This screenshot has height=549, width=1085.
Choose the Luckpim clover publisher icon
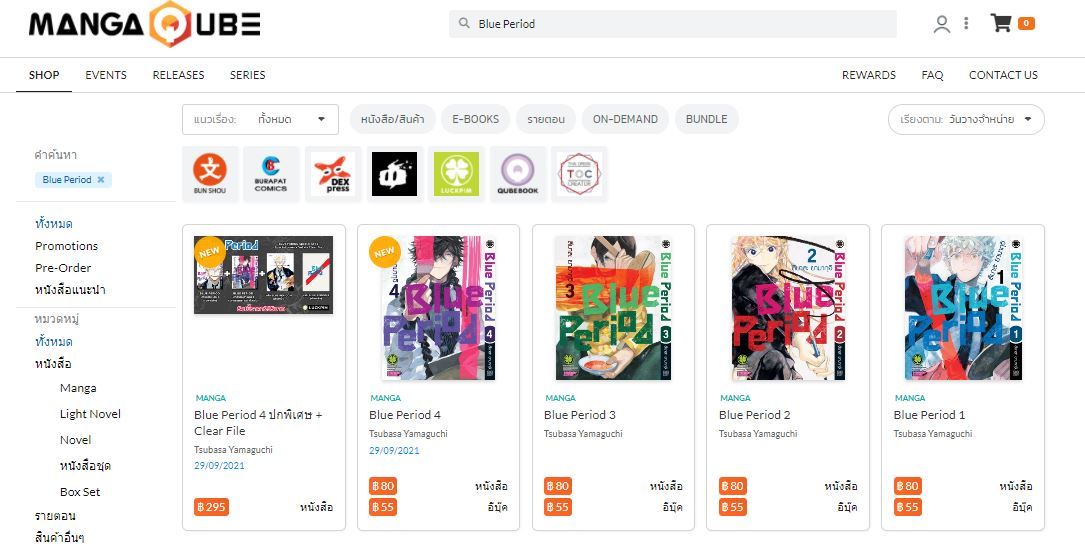[456, 174]
